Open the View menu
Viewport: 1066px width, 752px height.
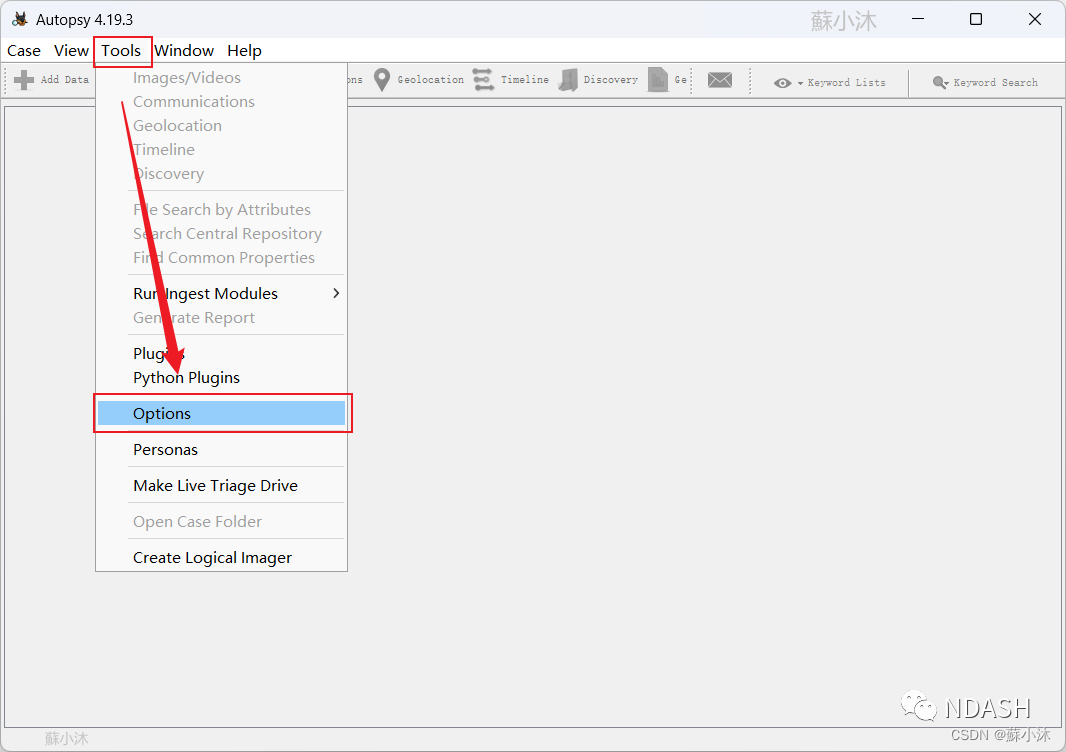tap(71, 51)
